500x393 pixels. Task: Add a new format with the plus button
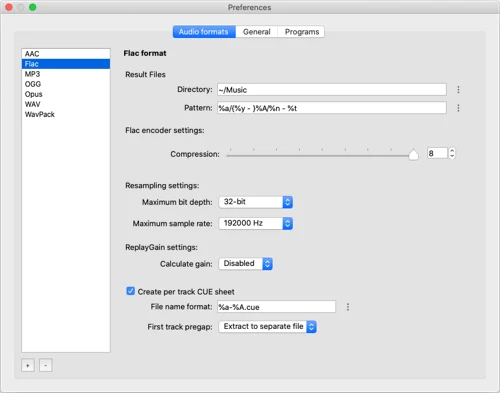[28, 365]
